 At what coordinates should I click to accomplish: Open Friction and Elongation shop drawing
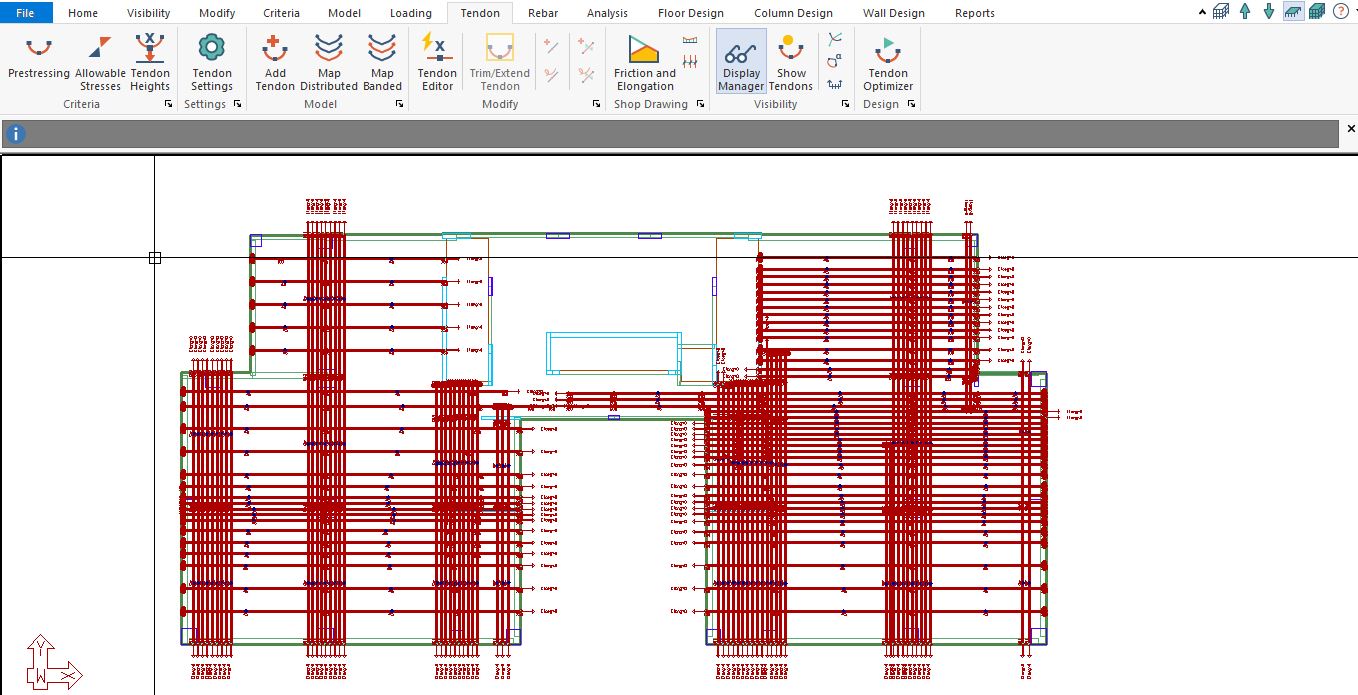[x=645, y=60]
